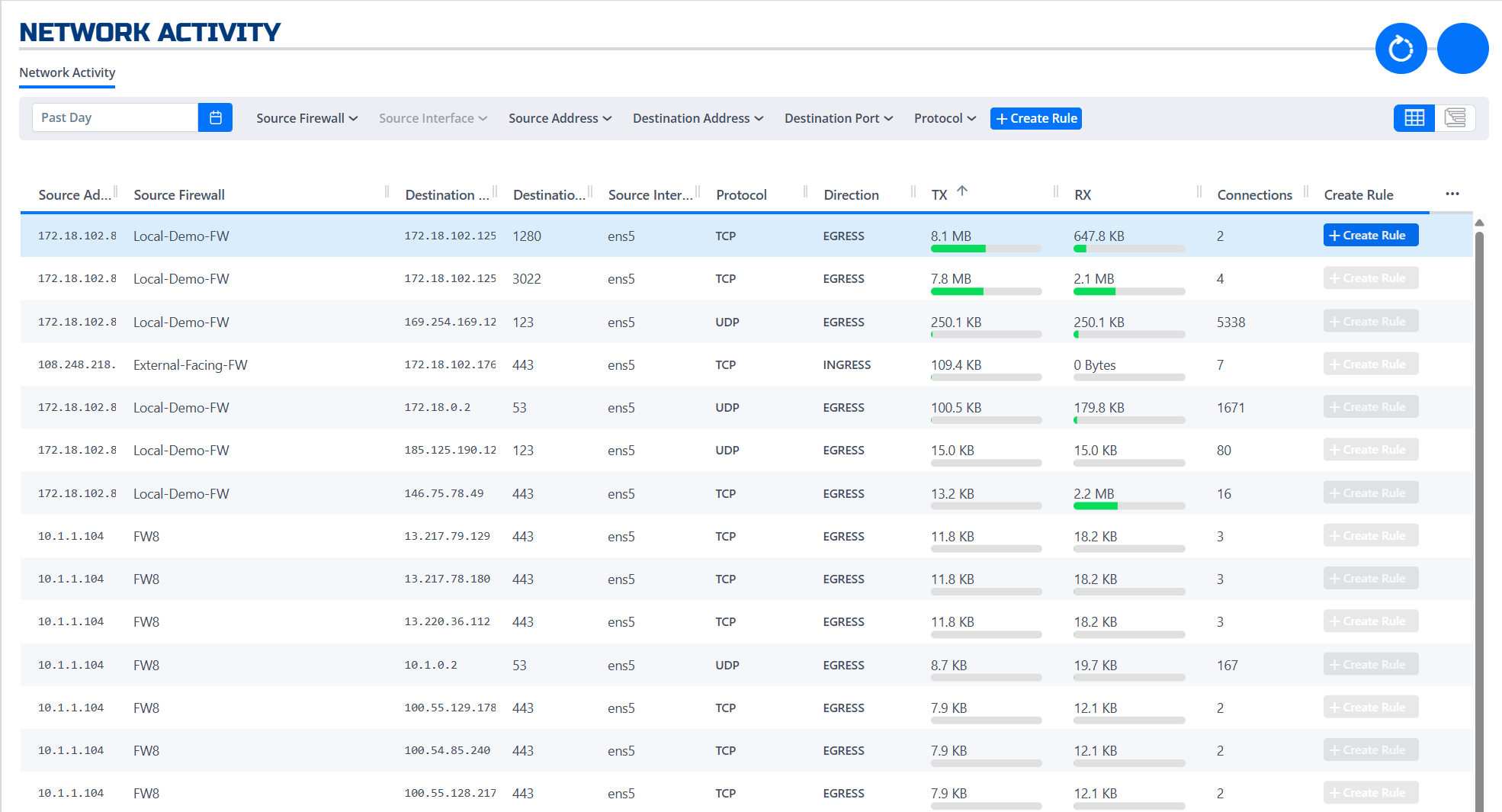Create rule for 169.254.169.12 row

[1371, 321]
